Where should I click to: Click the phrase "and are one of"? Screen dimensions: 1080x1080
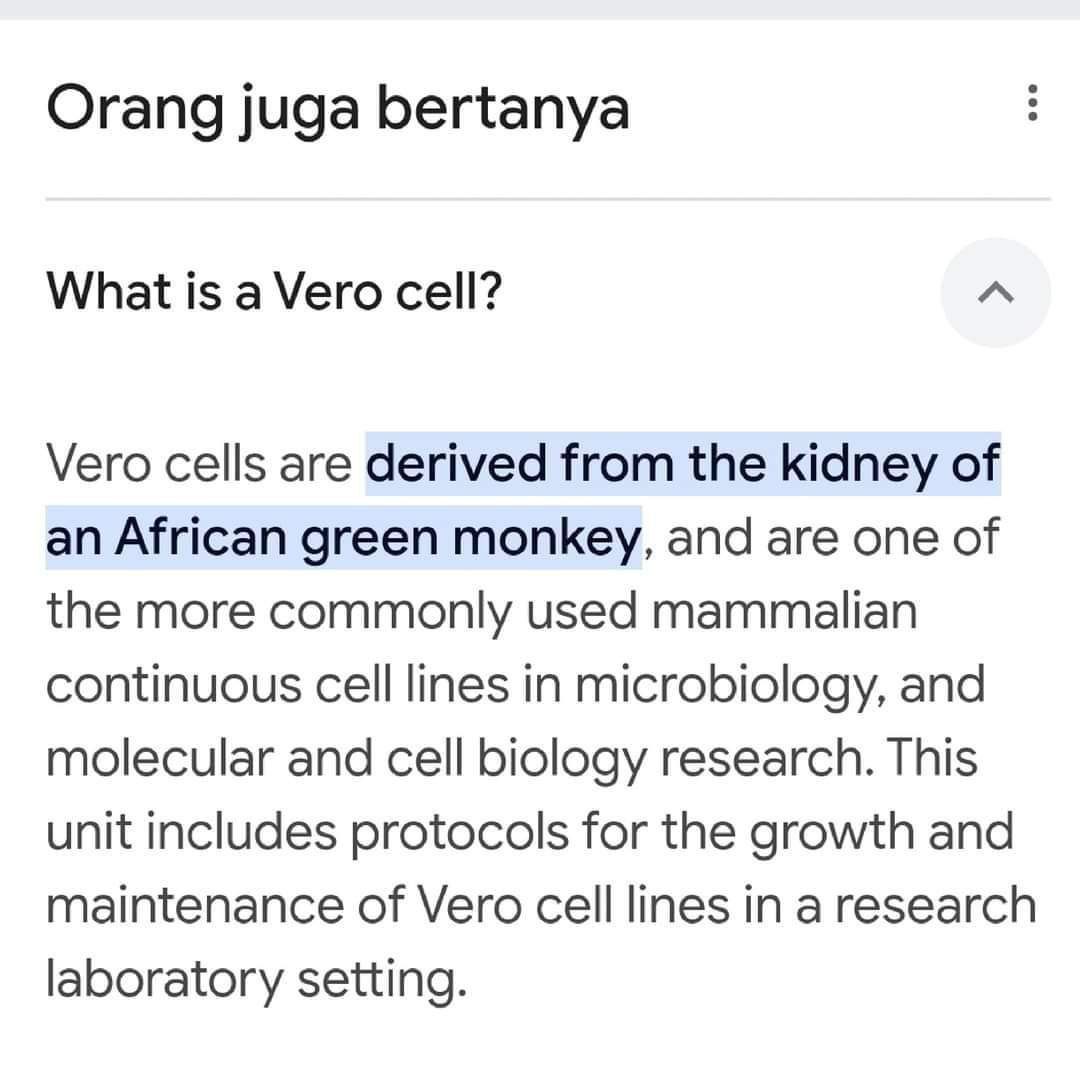[832, 538]
